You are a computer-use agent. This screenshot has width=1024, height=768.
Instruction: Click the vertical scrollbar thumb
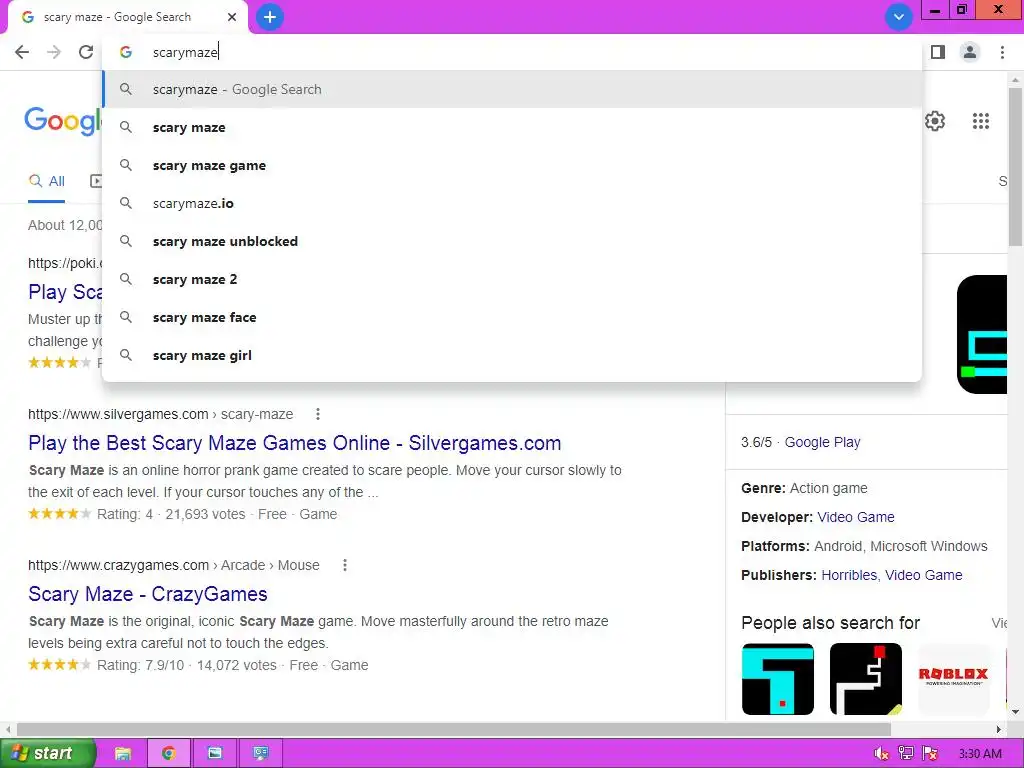pyautogui.click(x=1016, y=167)
